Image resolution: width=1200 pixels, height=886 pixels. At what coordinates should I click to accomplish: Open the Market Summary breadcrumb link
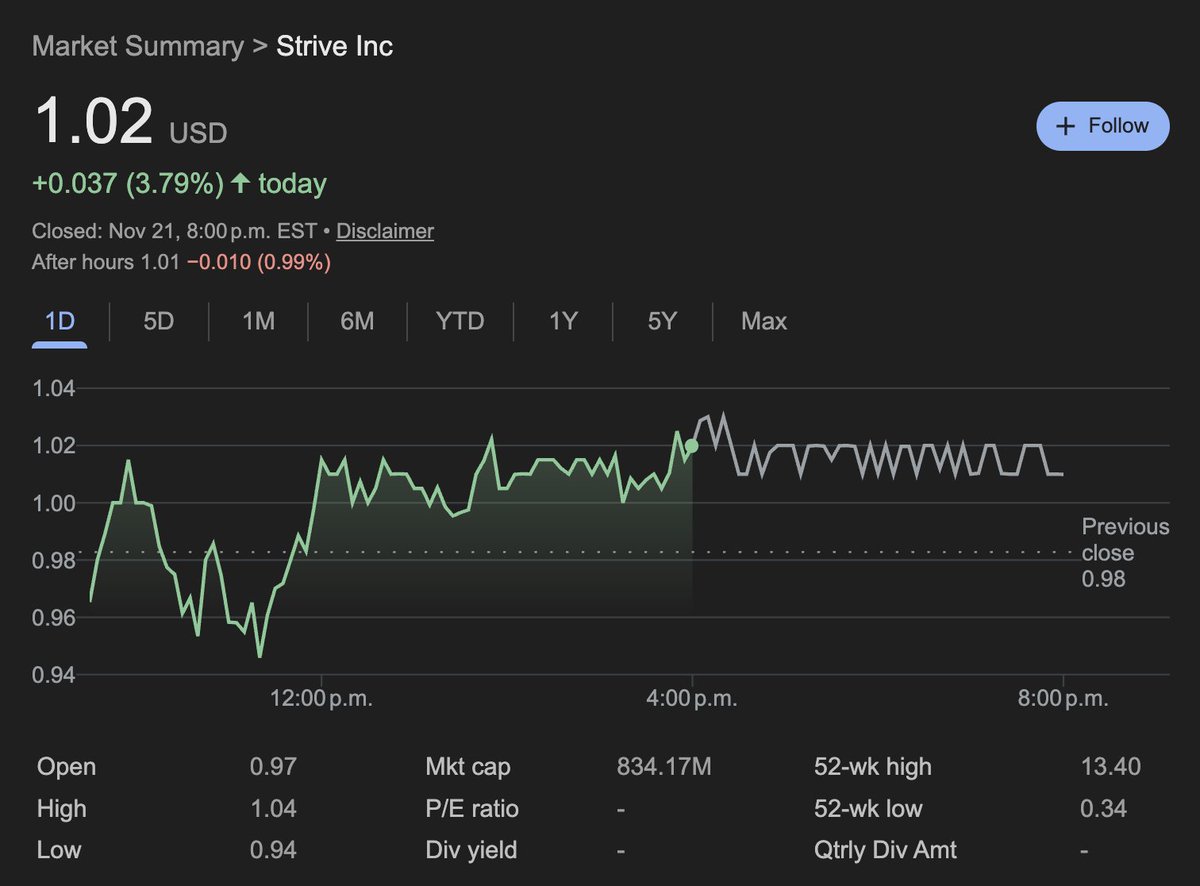click(137, 47)
